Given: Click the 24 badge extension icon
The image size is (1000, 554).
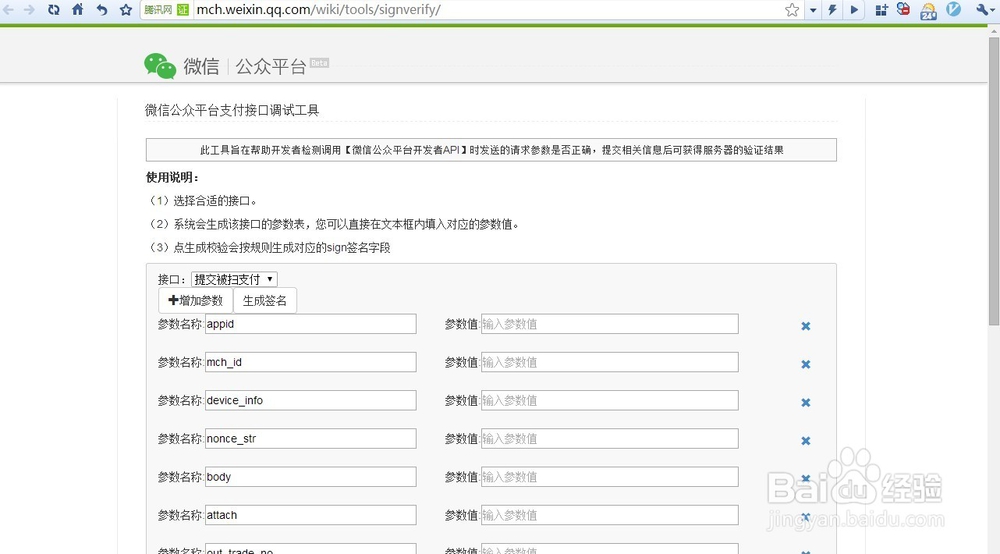Looking at the screenshot, I should (929, 11).
